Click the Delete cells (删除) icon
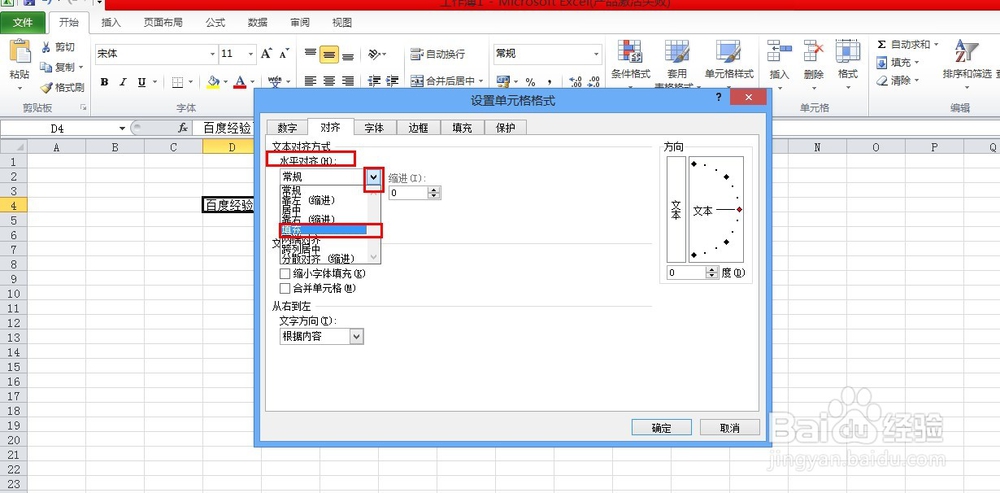The image size is (1000, 493). point(813,51)
